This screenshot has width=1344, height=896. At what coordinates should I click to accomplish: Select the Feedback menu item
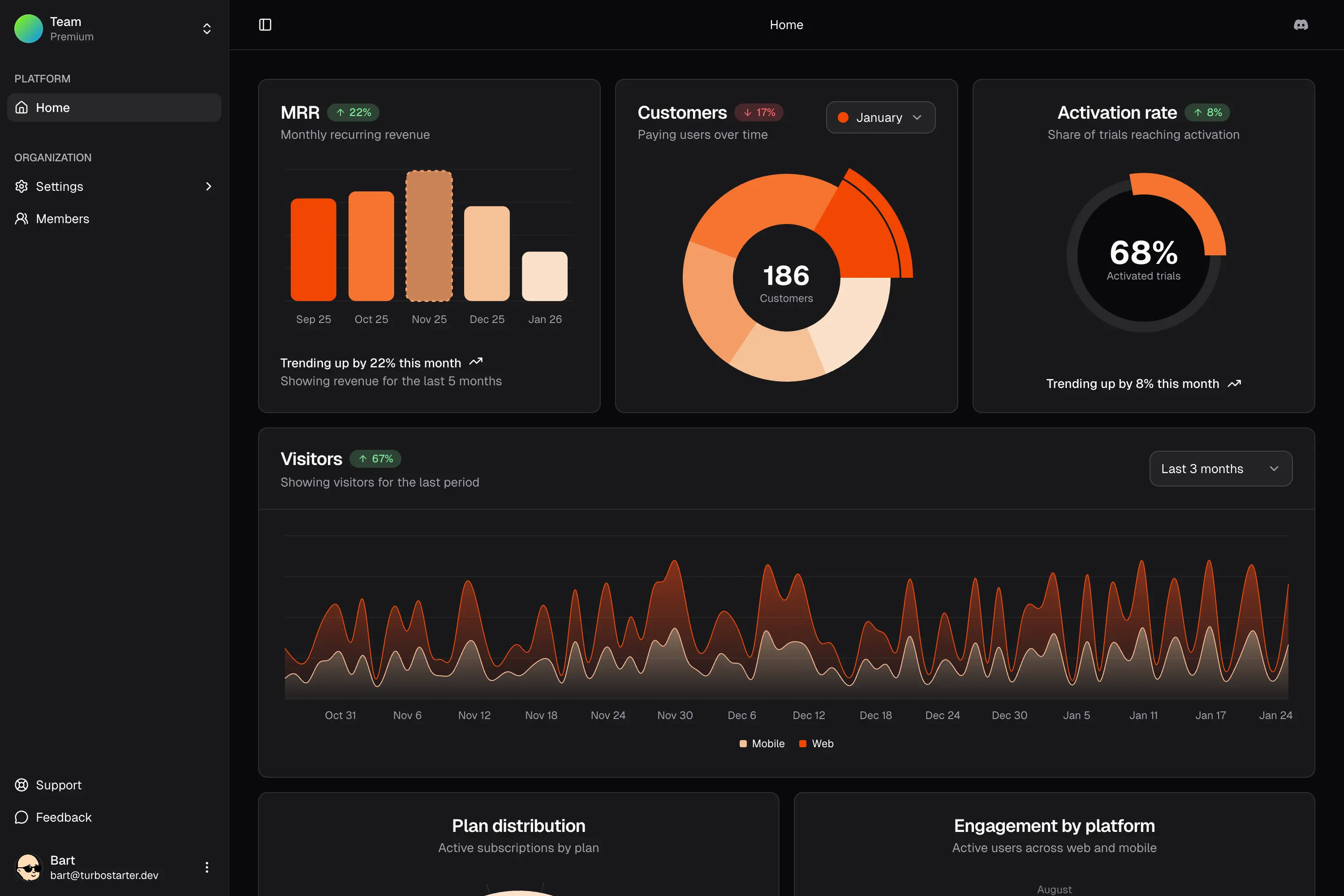[64, 817]
